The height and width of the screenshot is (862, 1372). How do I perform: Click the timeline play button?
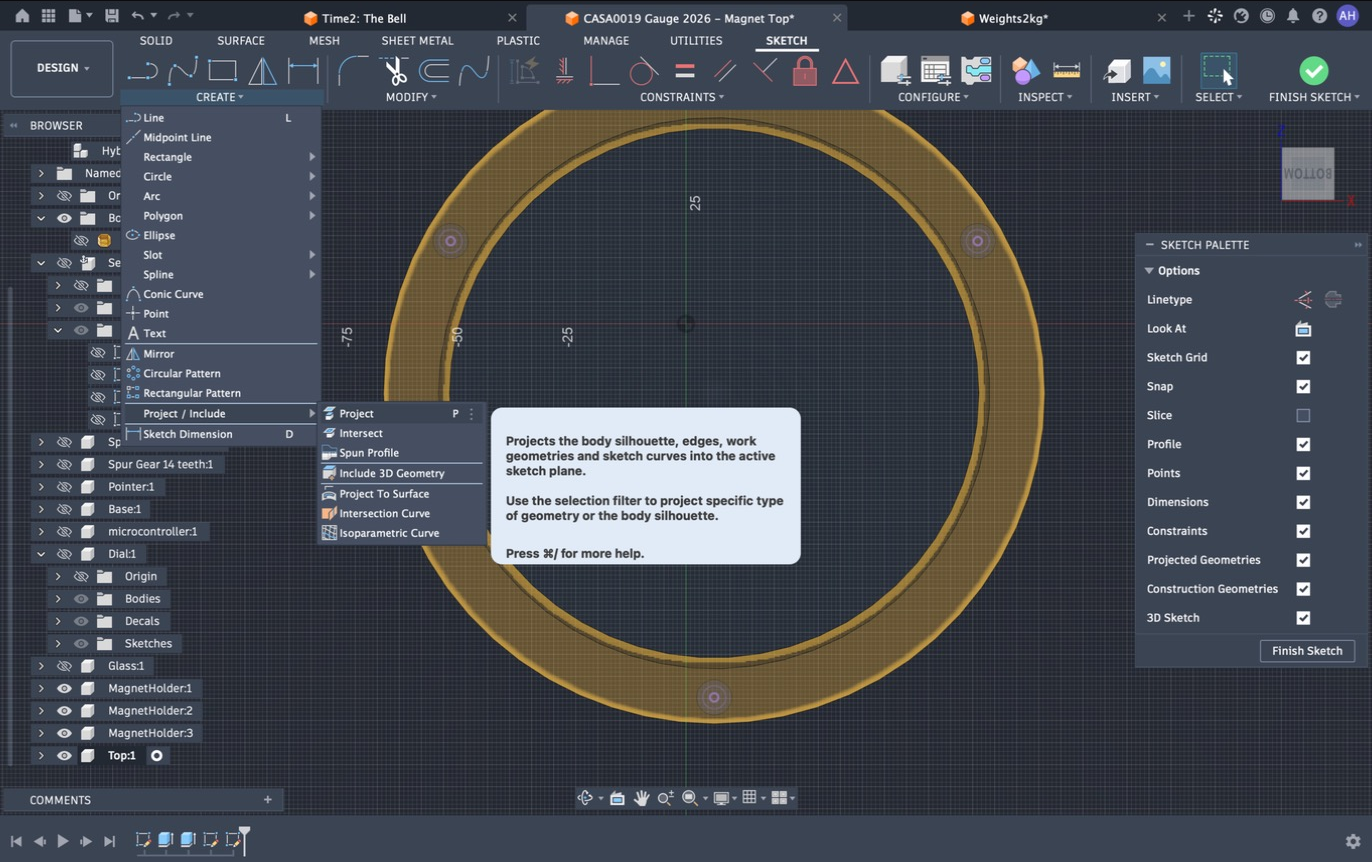tap(62, 841)
